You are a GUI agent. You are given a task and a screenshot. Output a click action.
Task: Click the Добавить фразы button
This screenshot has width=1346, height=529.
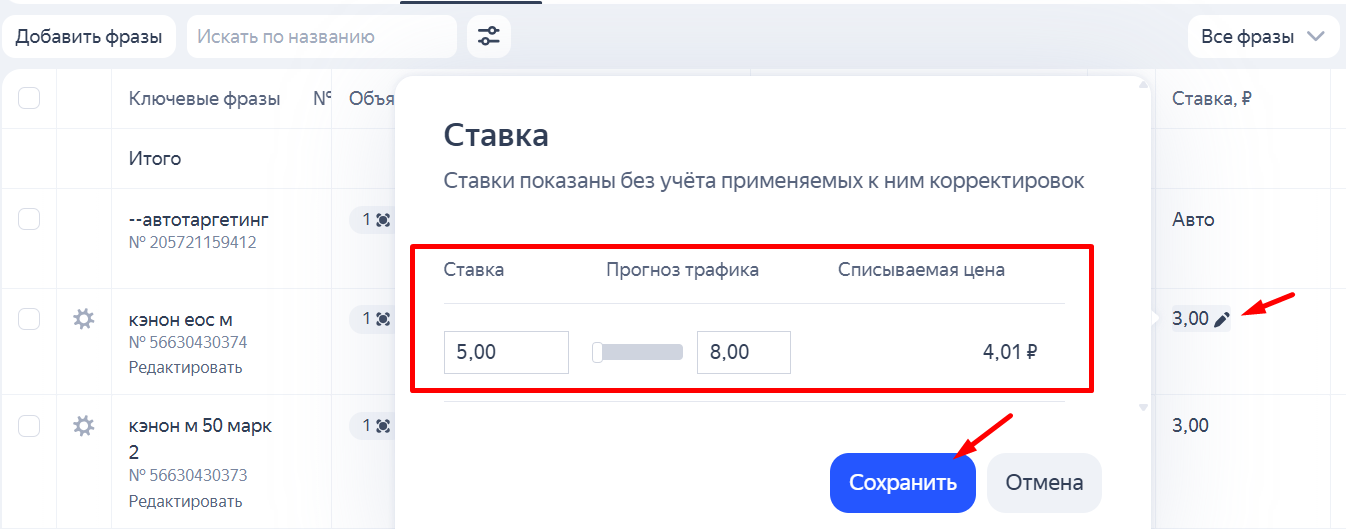tap(89, 37)
